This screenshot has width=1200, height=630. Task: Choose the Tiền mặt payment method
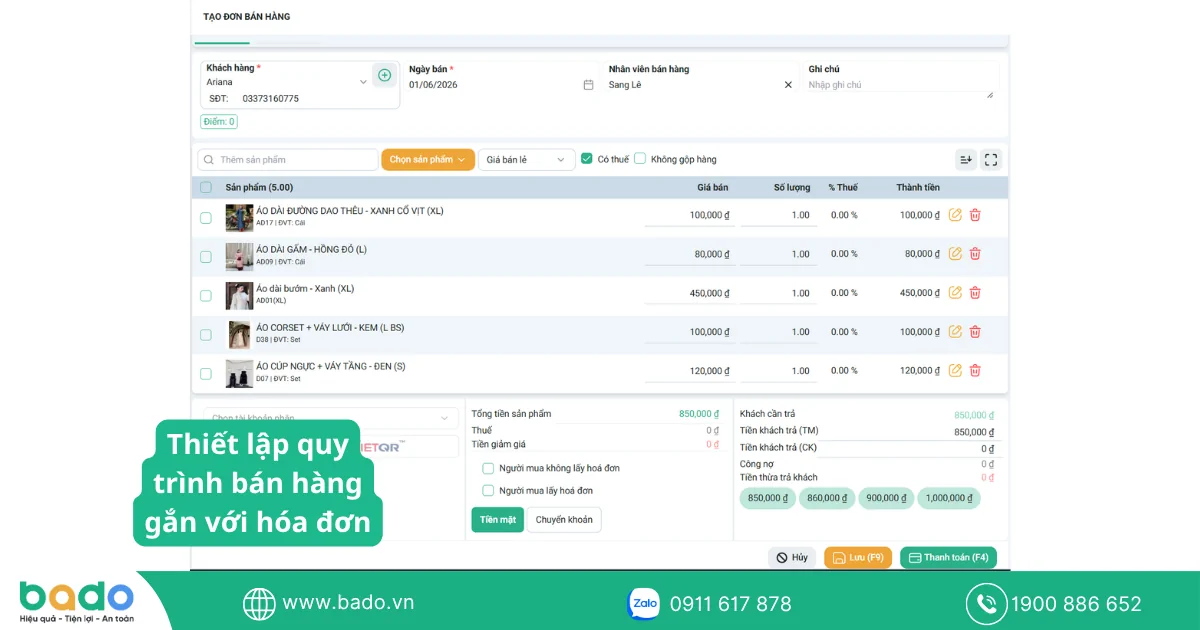click(x=498, y=520)
